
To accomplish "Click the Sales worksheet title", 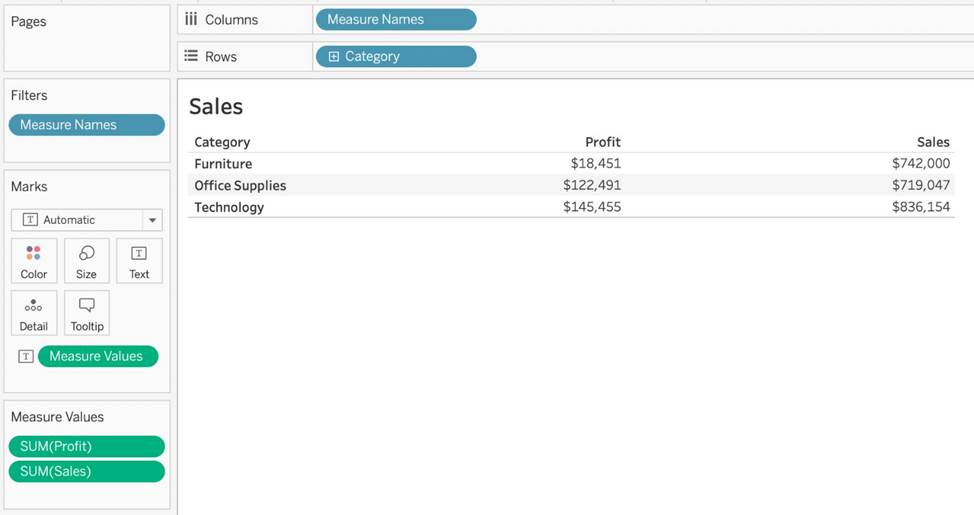I will 216,107.
